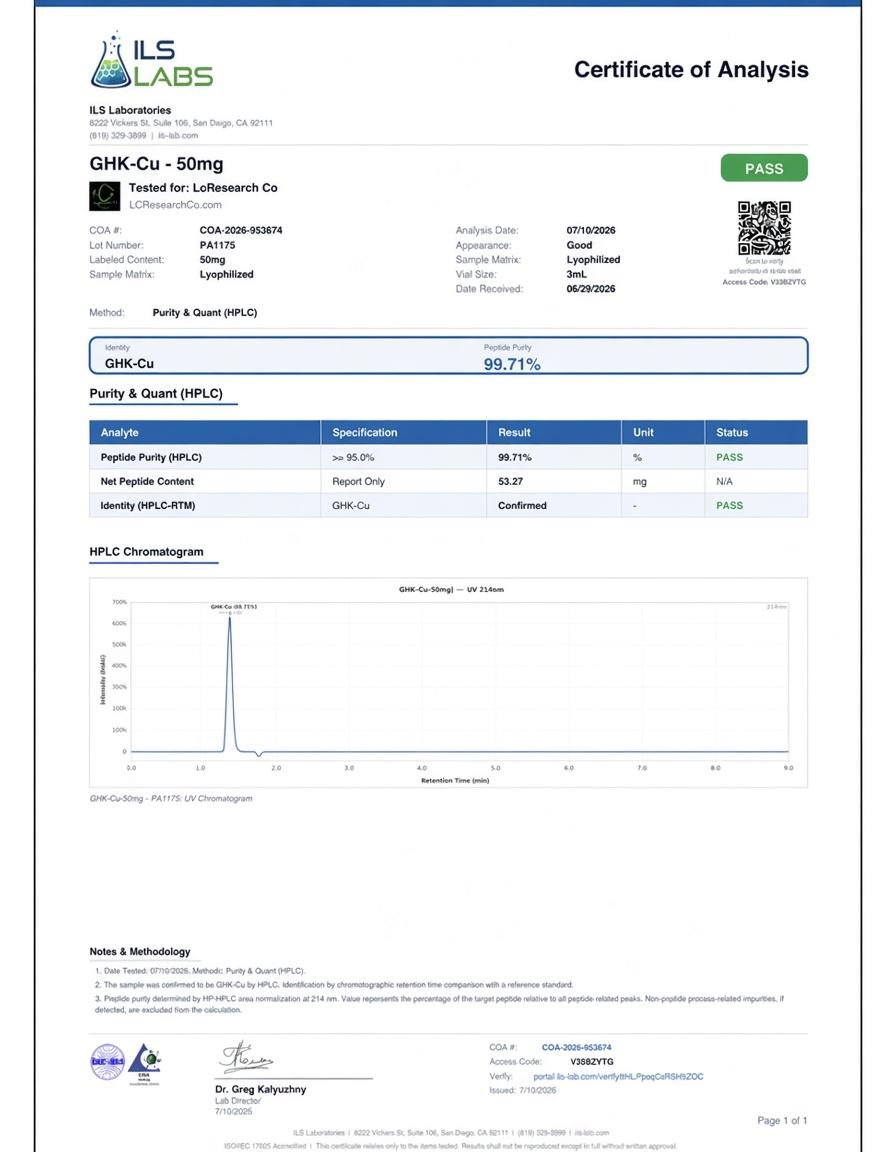Viewport: 896px width, 1152px height.
Task: Click Dr. Greg Kalyuzhny's signature
Action: (x=246, y=1057)
